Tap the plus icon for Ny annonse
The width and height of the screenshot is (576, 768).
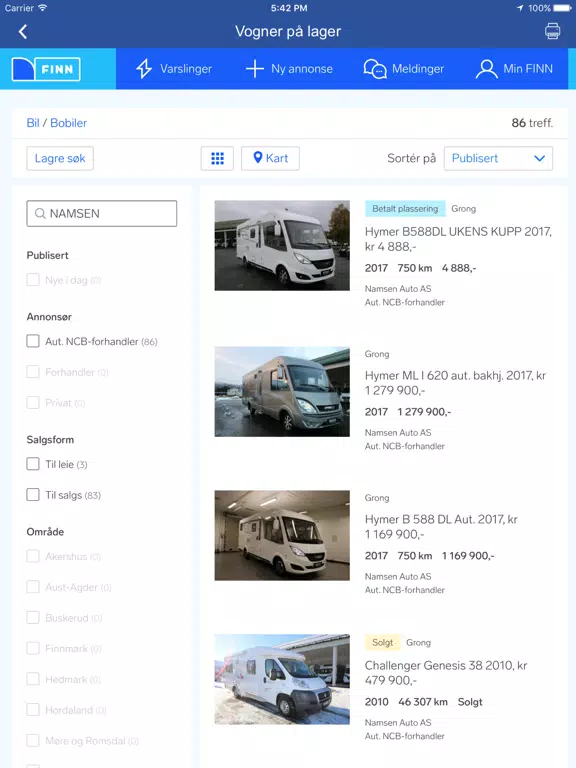point(255,69)
